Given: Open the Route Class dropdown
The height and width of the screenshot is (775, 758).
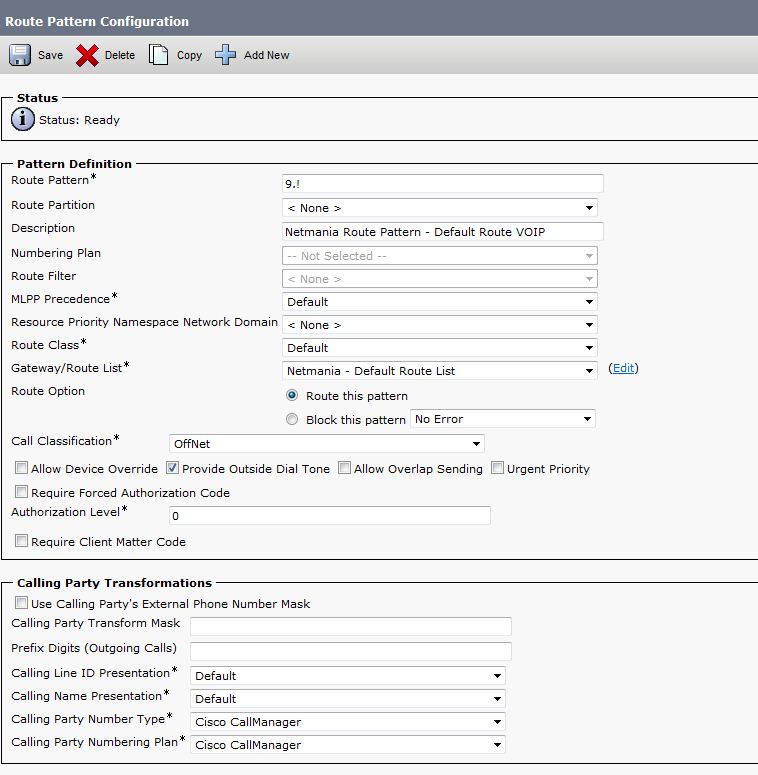Looking at the screenshot, I should pos(440,348).
